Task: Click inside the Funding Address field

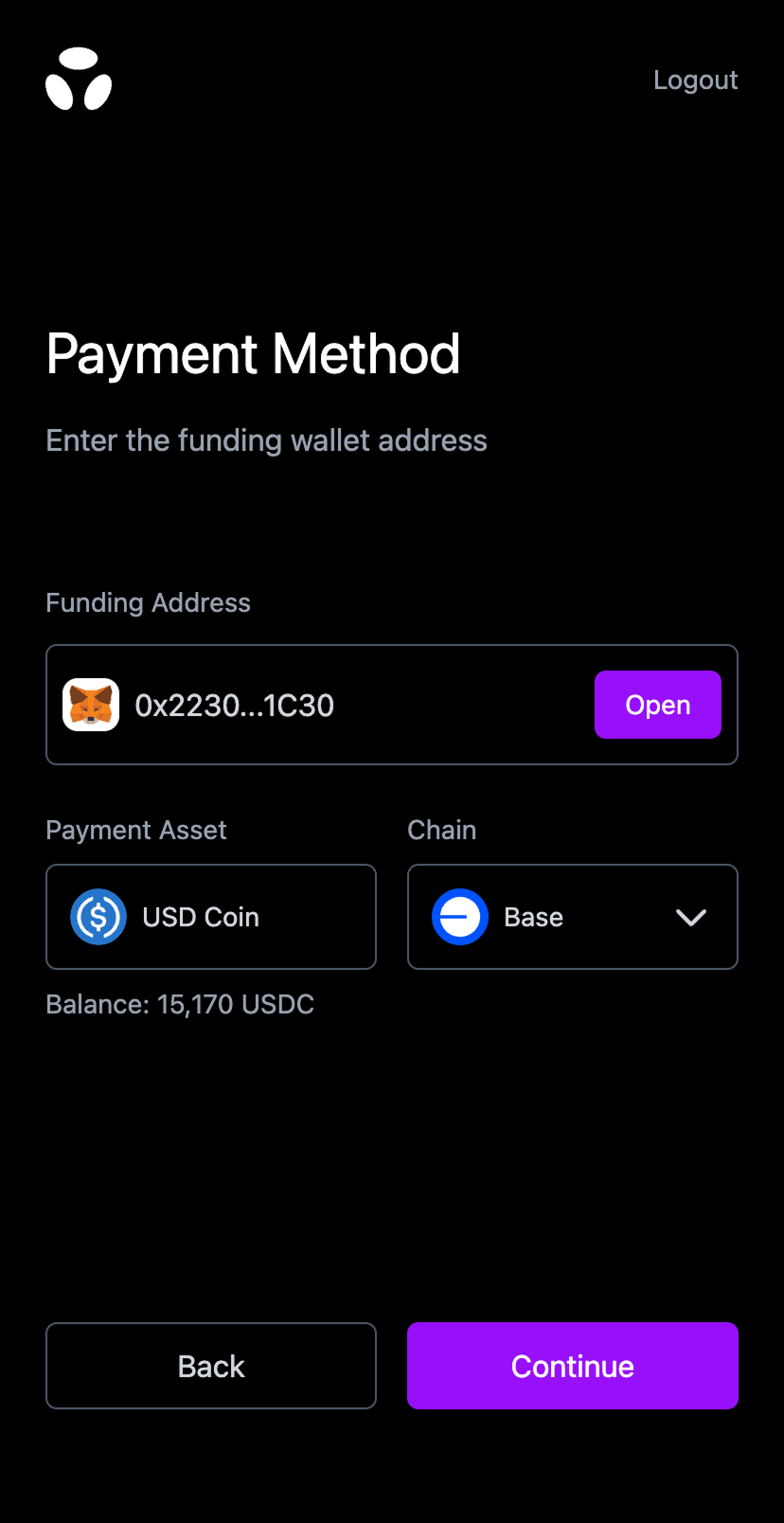Action: tap(454, 705)
